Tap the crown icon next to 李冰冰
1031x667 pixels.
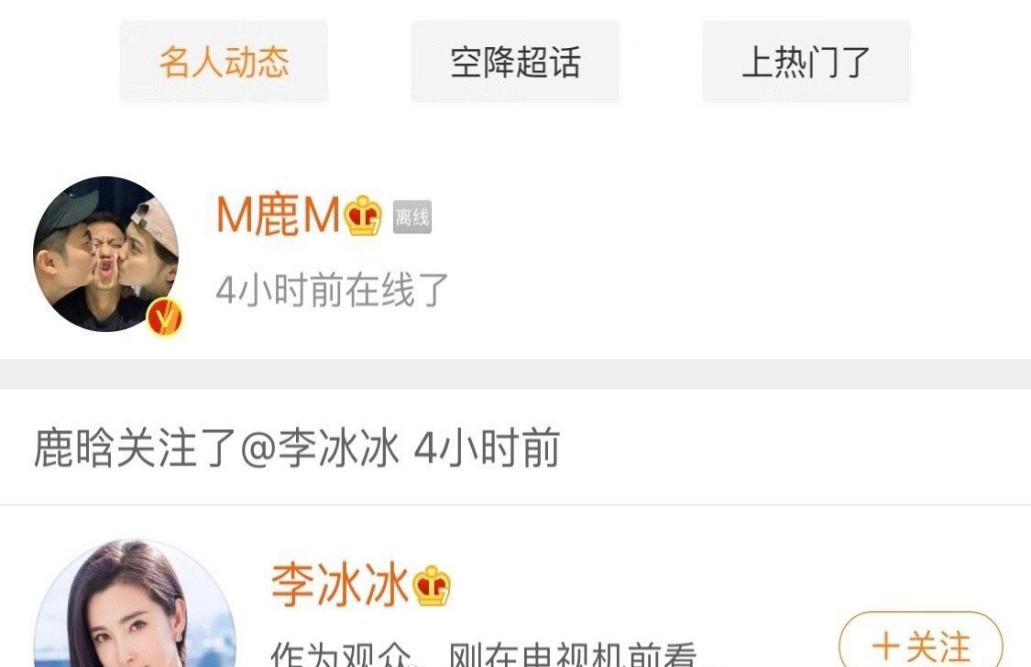tap(432, 585)
